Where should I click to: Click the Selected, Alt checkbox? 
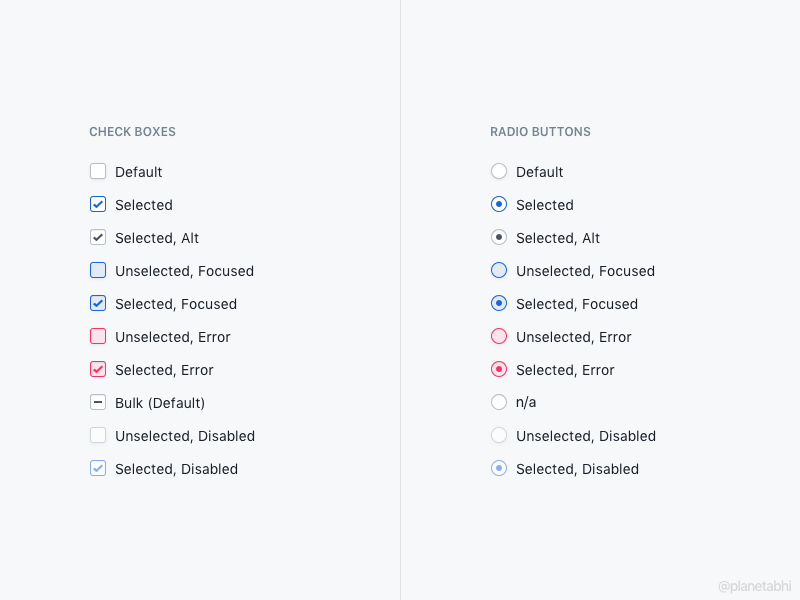[x=98, y=237]
